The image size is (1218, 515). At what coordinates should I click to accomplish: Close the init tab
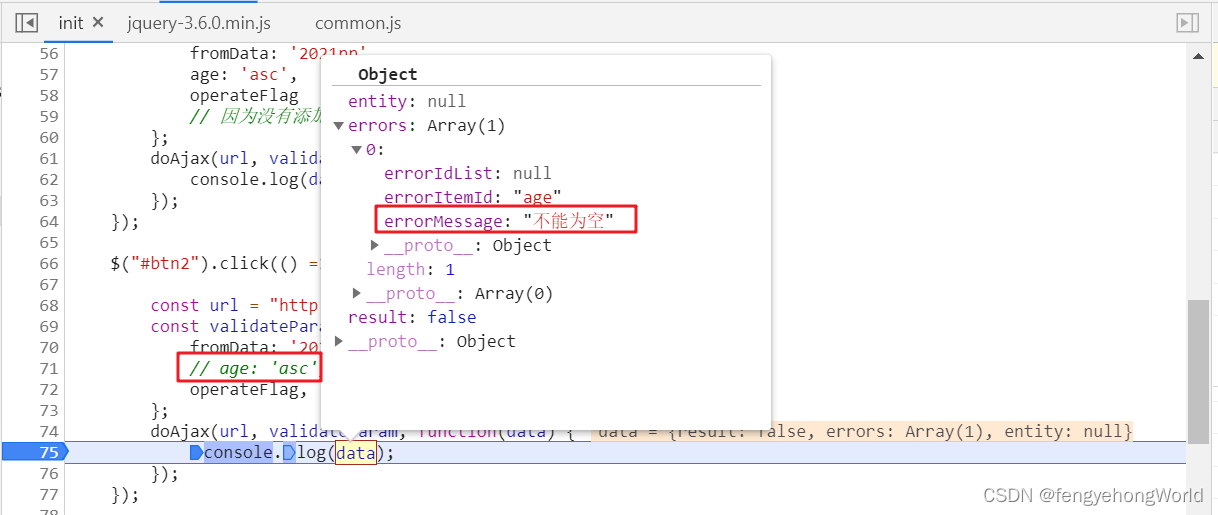pos(98,22)
